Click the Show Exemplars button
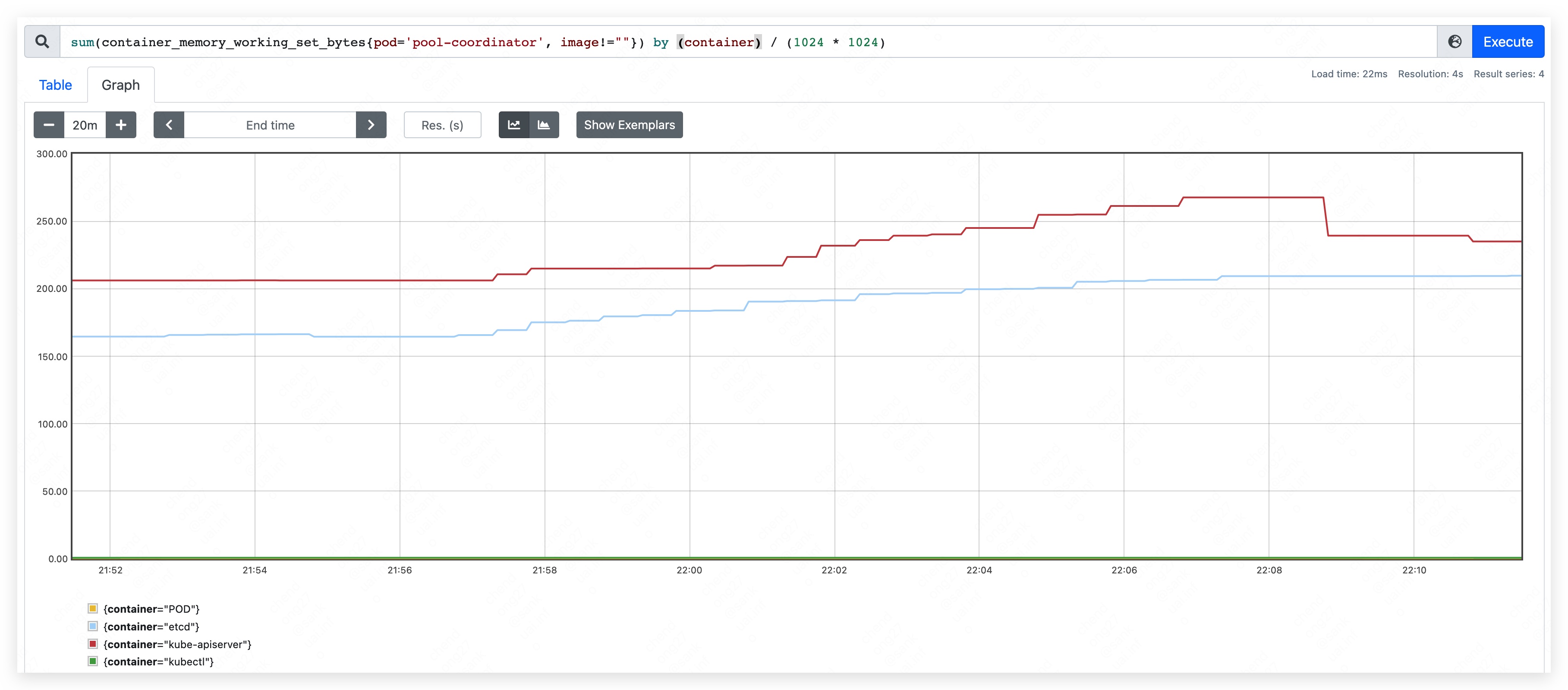Viewport: 1568px width, 690px height. click(630, 125)
